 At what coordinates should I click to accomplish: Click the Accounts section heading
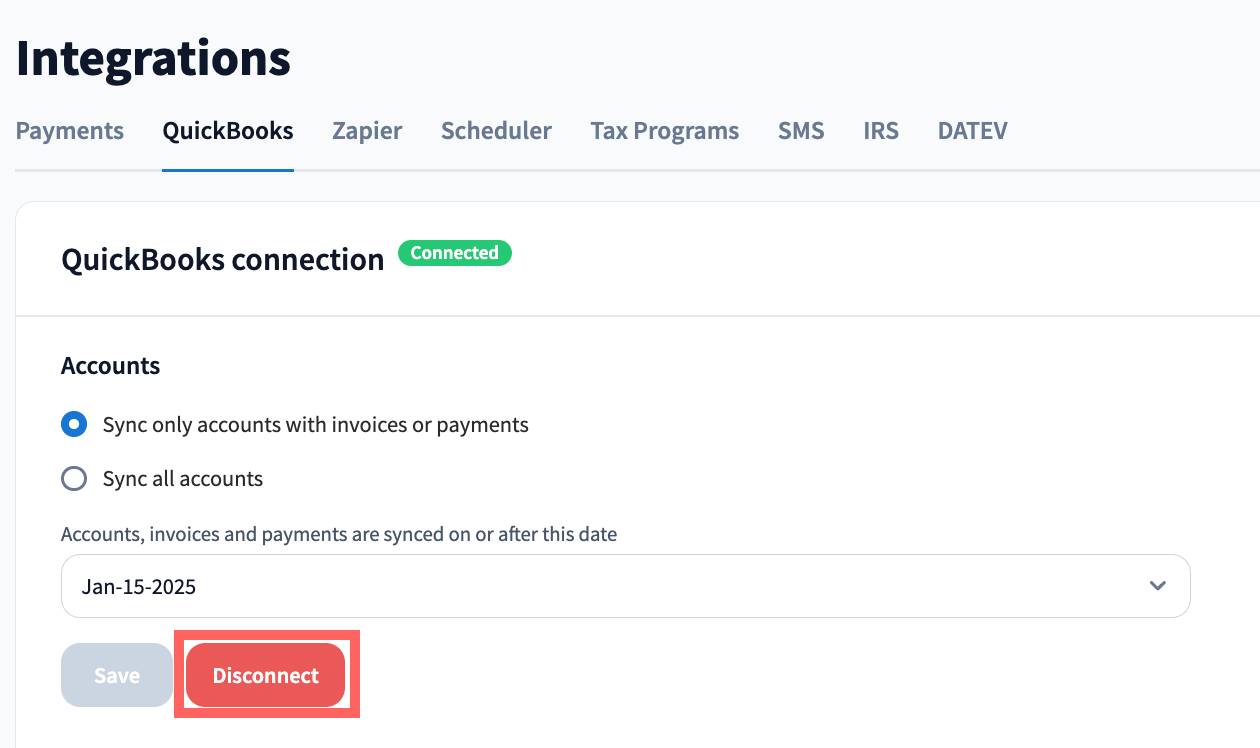[x=111, y=366]
